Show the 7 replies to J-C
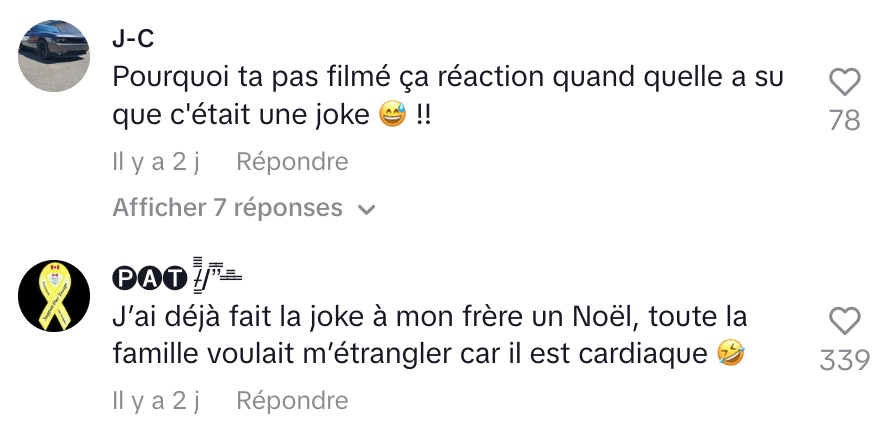Image resolution: width=886 pixels, height=424 pixels. (x=228, y=208)
